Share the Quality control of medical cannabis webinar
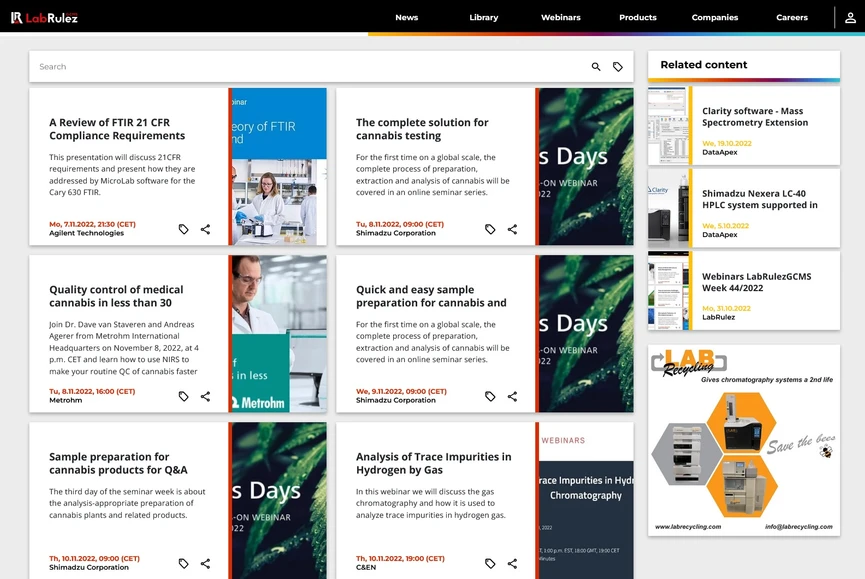865x579 pixels. (205, 396)
